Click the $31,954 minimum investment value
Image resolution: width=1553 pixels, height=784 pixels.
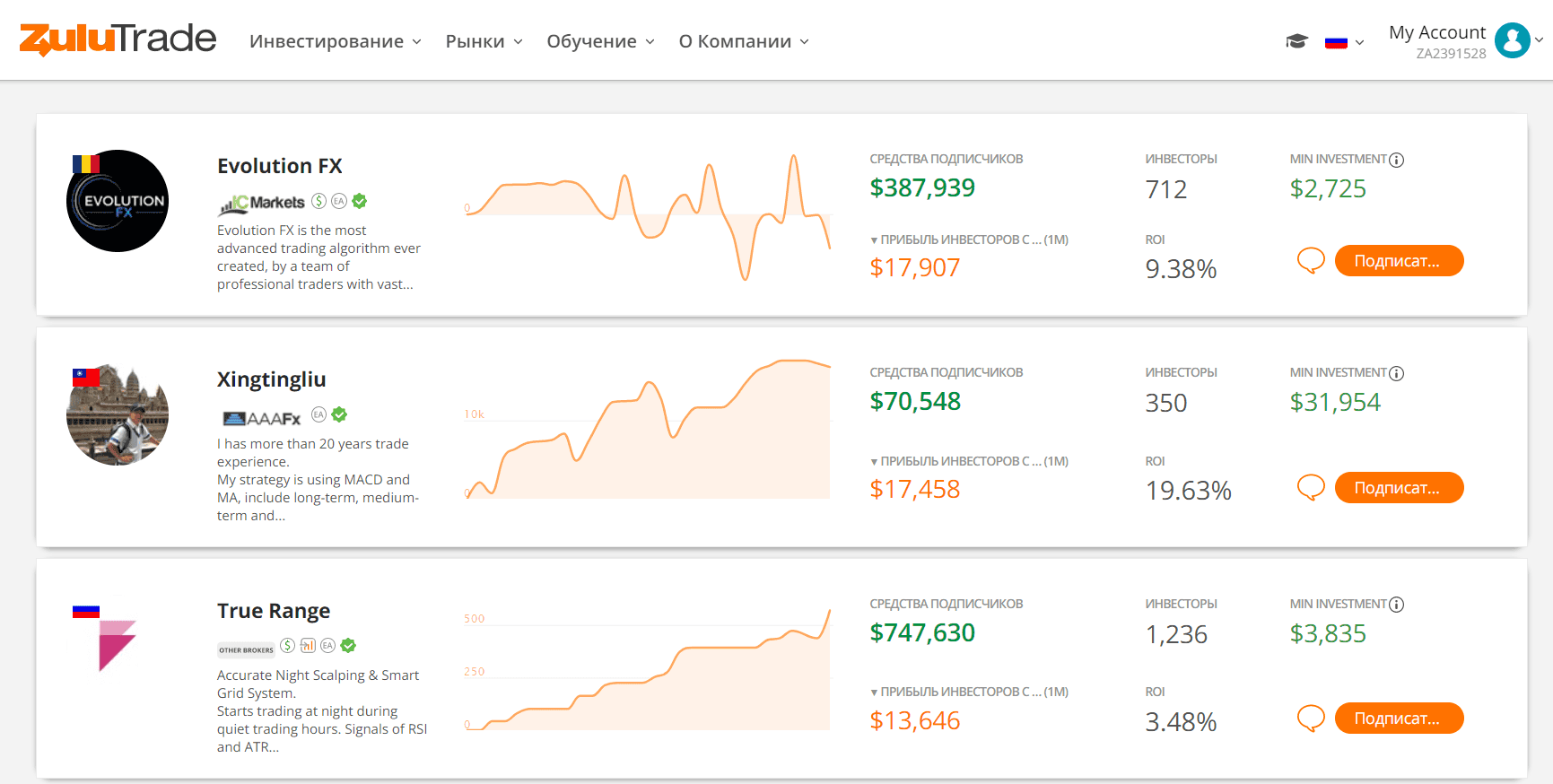pyautogui.click(x=1335, y=402)
